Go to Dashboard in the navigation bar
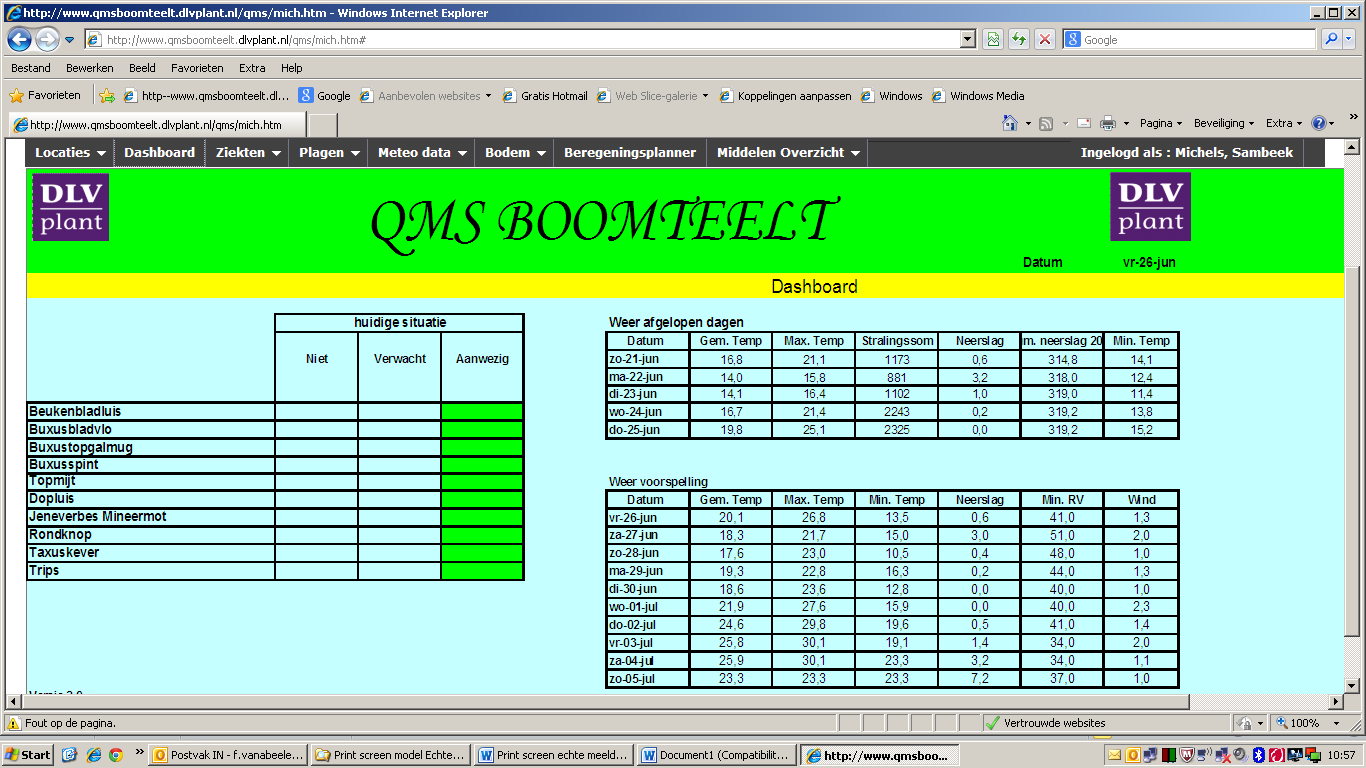Image resolution: width=1366 pixels, height=768 pixels. click(x=160, y=153)
